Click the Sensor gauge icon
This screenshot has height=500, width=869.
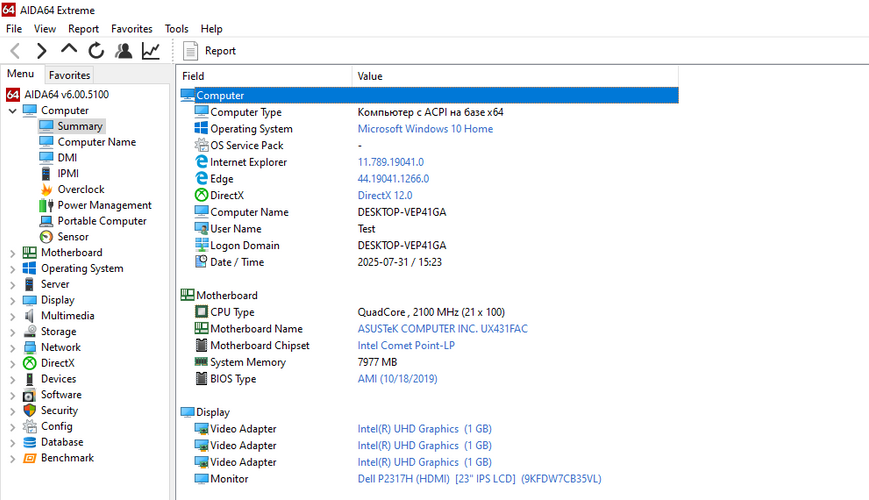pos(47,237)
